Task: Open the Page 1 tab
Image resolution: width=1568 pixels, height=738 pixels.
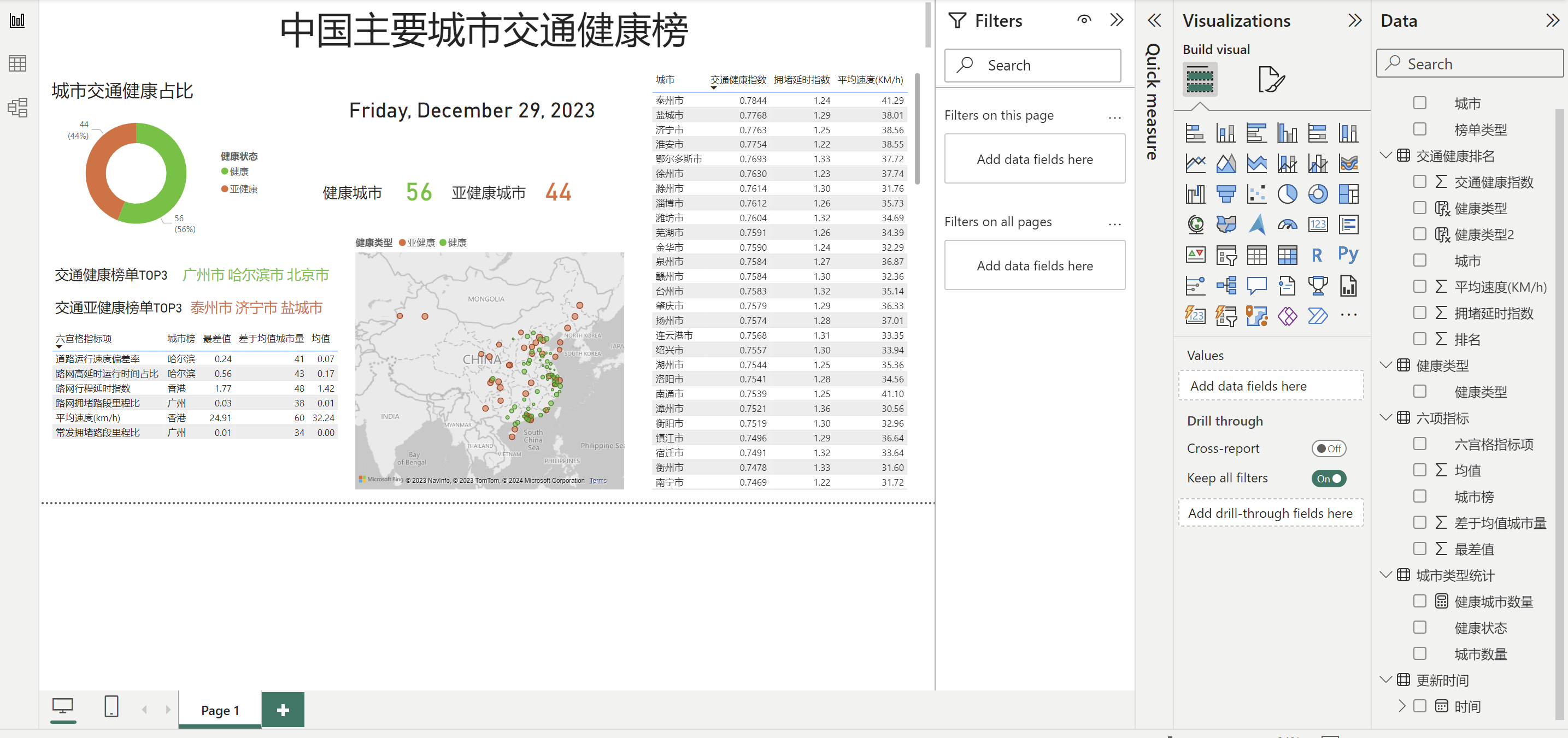Action: (x=220, y=710)
